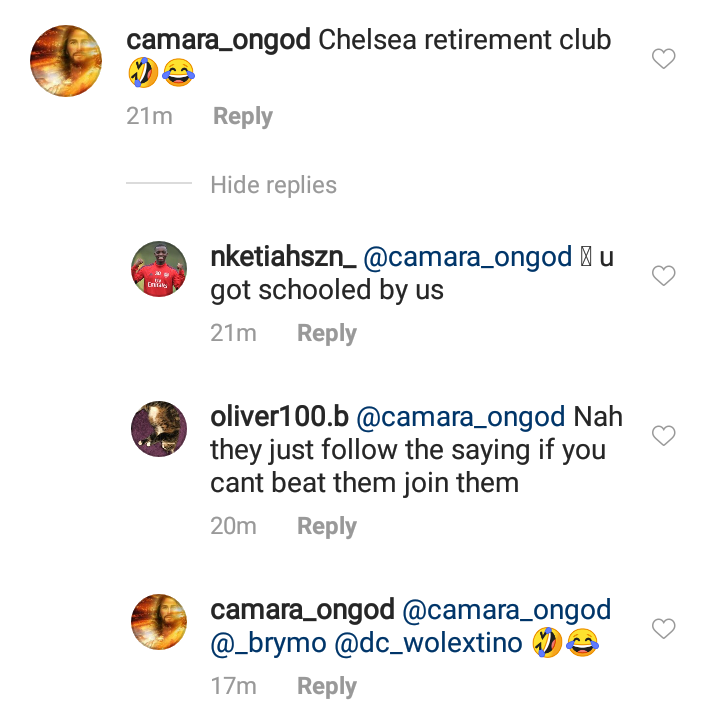Viewport: 720px width, 720px height.
Task: Open the @_brymo mention link
Action: 268,644
